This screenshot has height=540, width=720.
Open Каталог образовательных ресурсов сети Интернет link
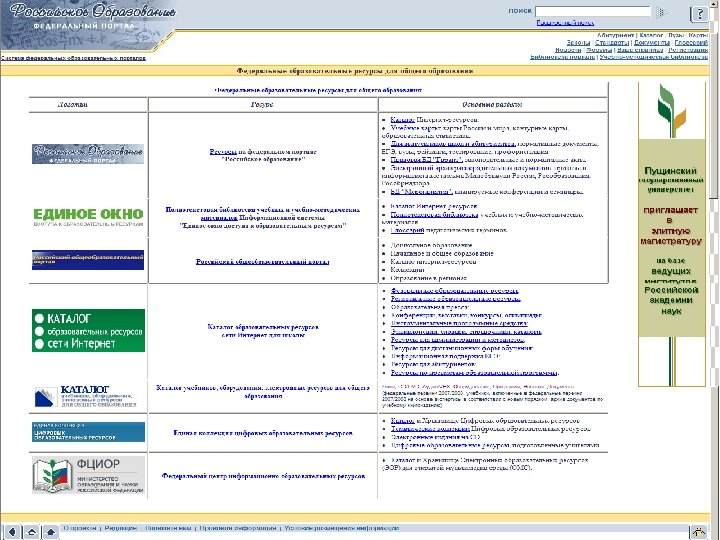click(x=263, y=331)
